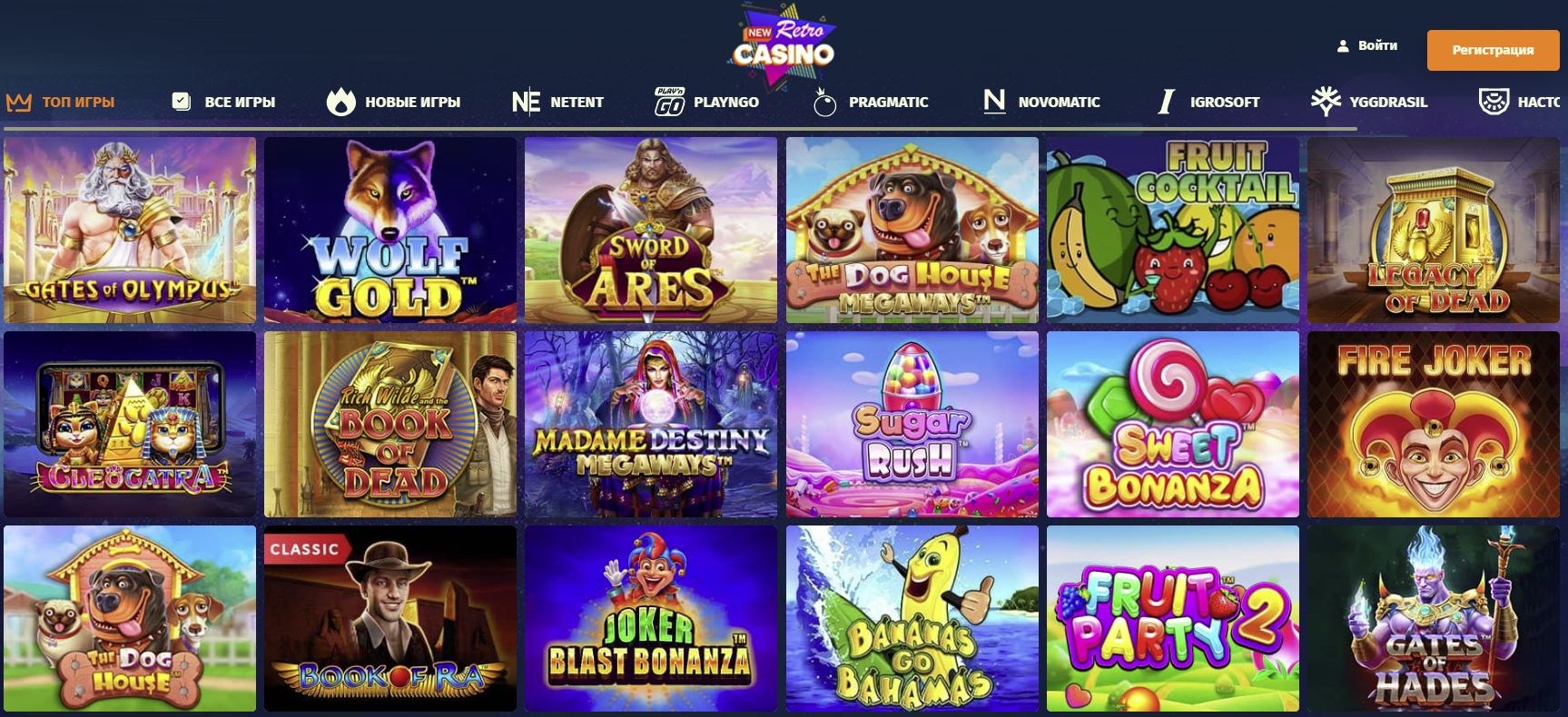1568x717 pixels.
Task: Open the Retro Casino home logo
Action: pyautogui.click(x=783, y=45)
